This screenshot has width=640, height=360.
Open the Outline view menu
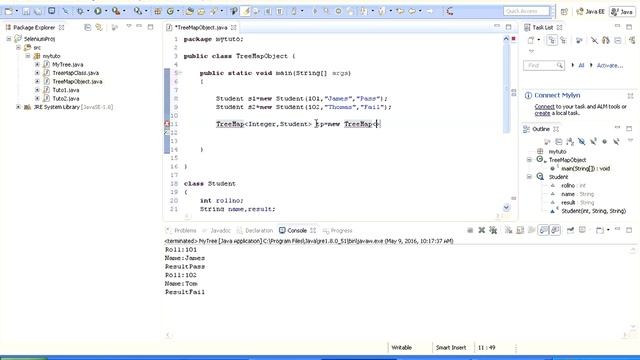pyautogui.click(x=630, y=140)
